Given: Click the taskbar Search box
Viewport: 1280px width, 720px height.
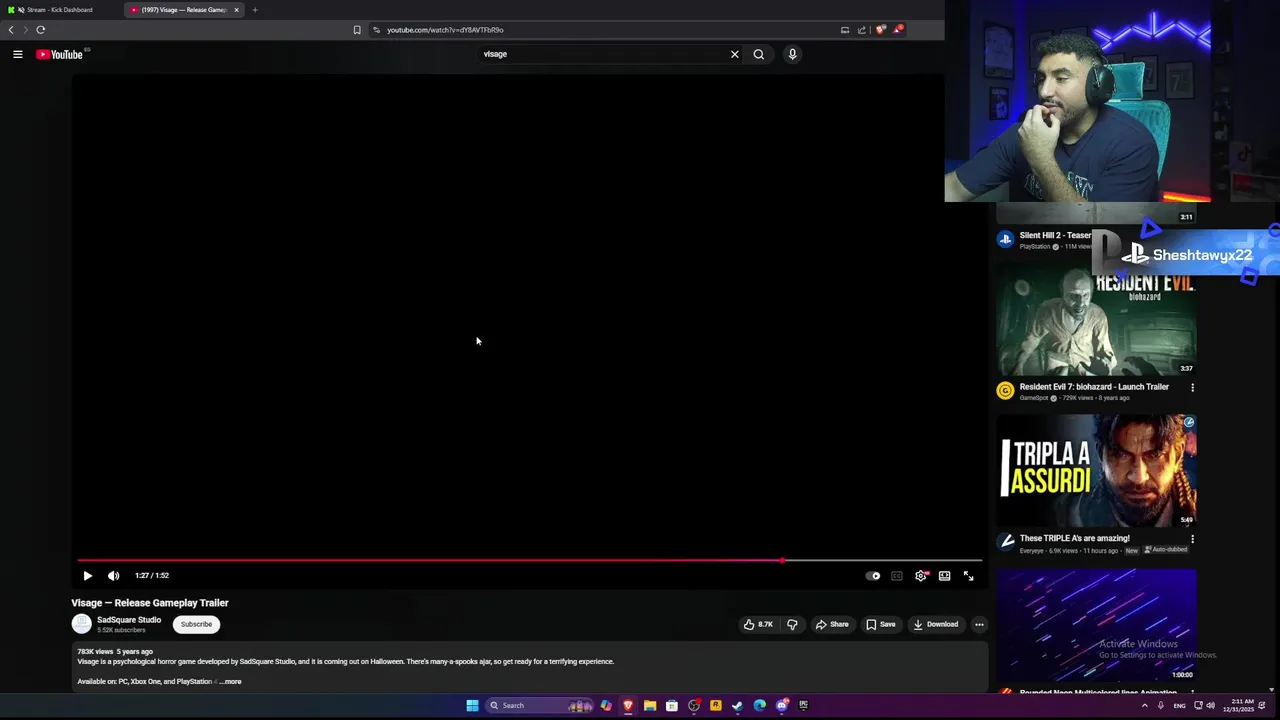Looking at the screenshot, I should [540, 706].
